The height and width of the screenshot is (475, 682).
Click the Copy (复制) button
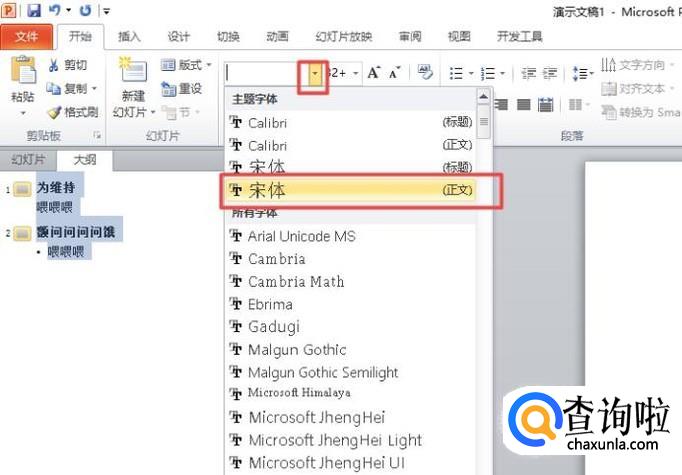coord(67,89)
